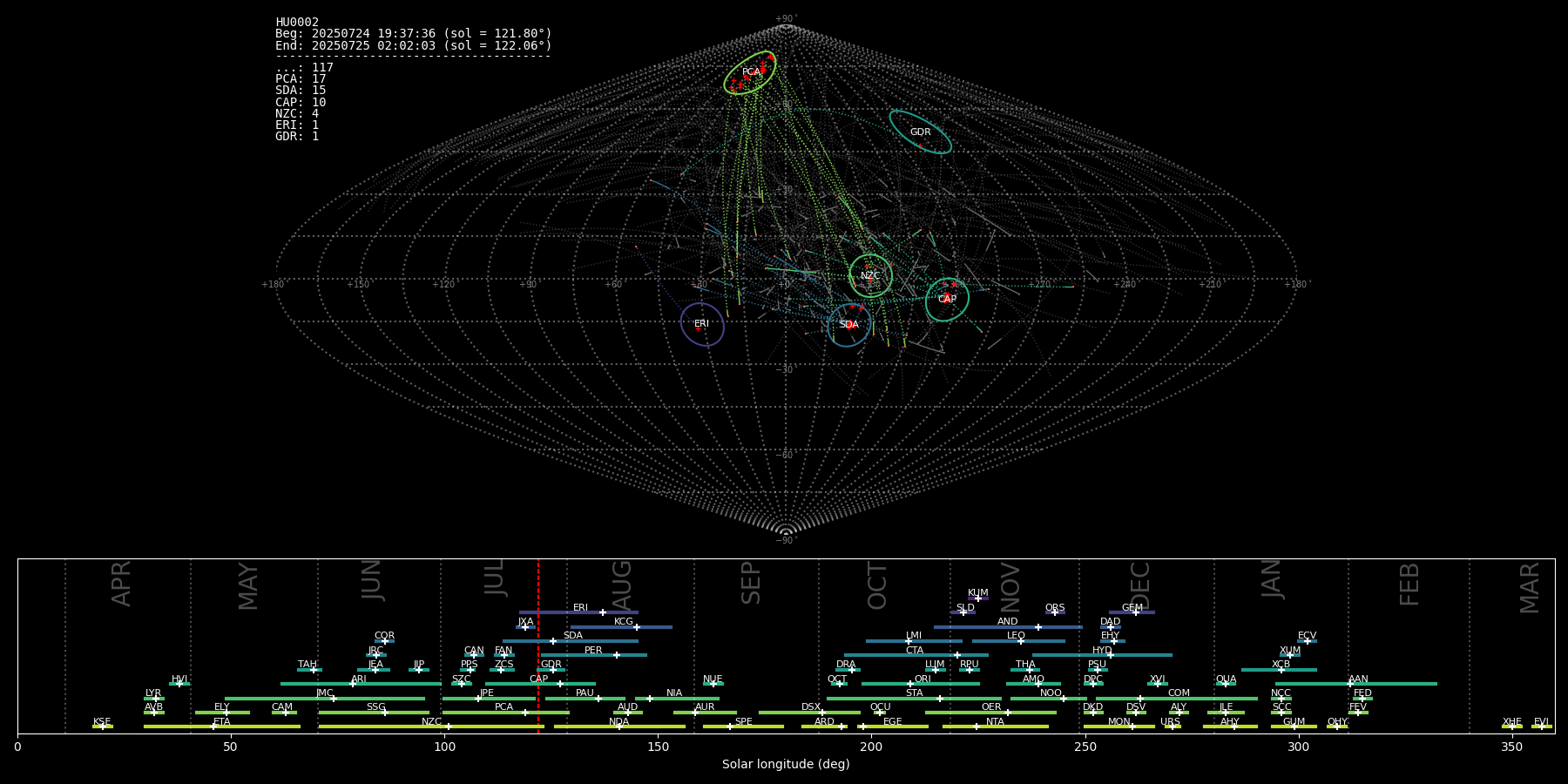Click the LEO shower bar in timeline

pyautogui.click(x=1018, y=641)
